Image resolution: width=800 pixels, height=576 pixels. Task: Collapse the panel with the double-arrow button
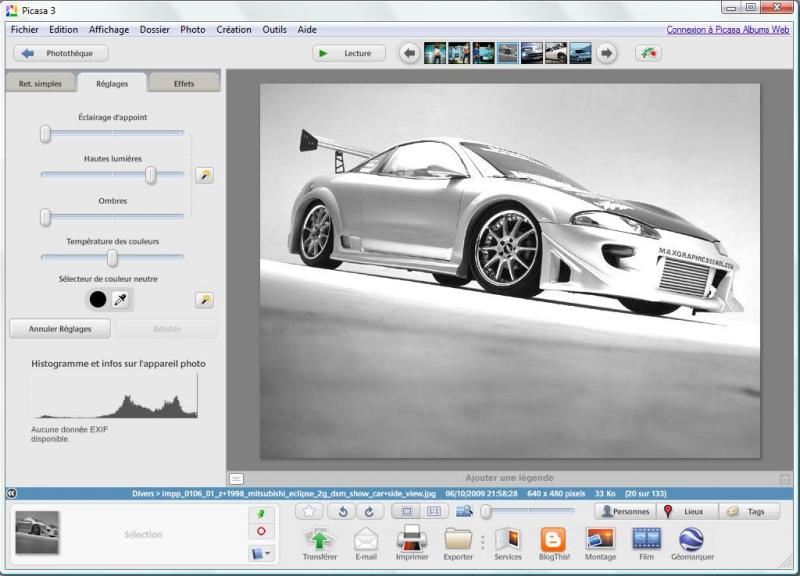(11, 493)
